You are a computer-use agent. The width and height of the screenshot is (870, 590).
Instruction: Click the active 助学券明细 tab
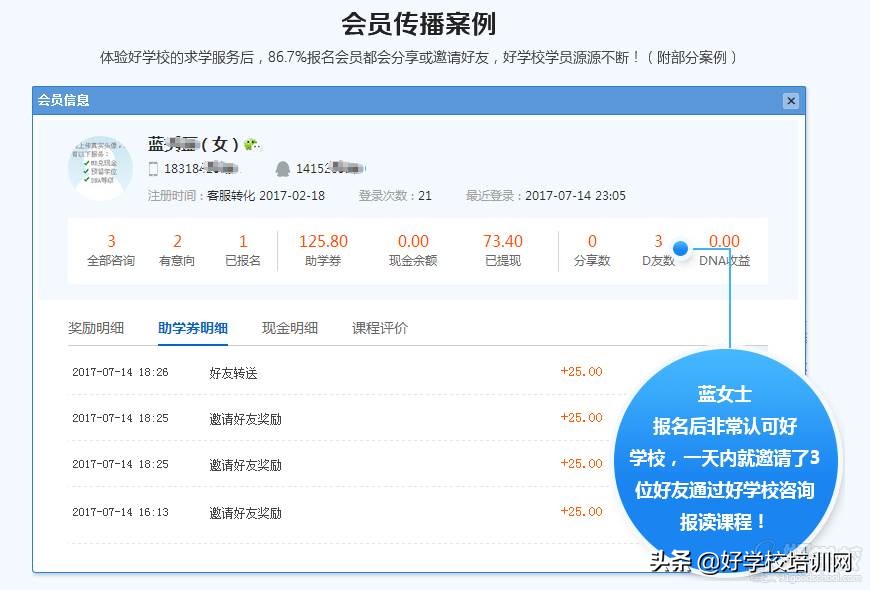tap(193, 327)
